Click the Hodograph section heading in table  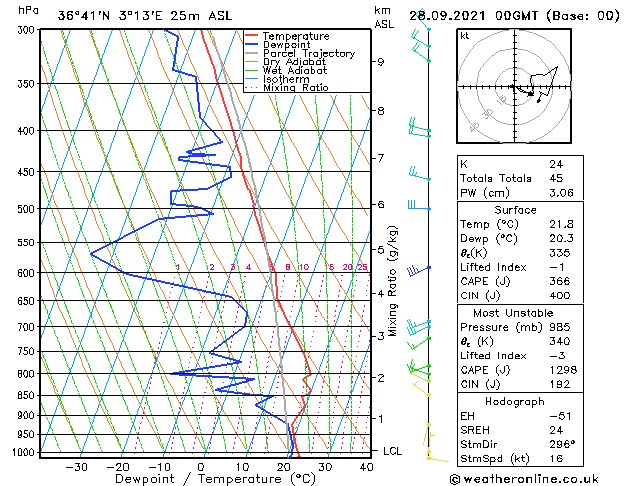(515, 402)
